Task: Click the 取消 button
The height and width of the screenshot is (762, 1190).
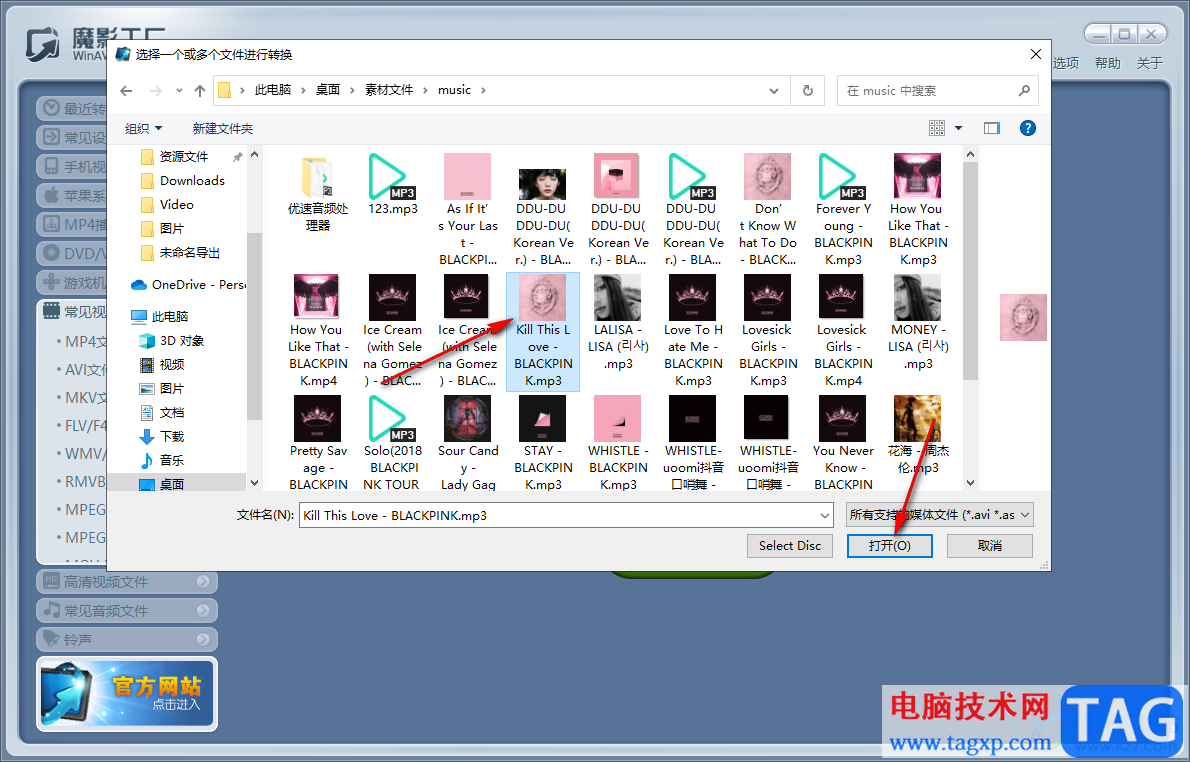Action: point(990,546)
